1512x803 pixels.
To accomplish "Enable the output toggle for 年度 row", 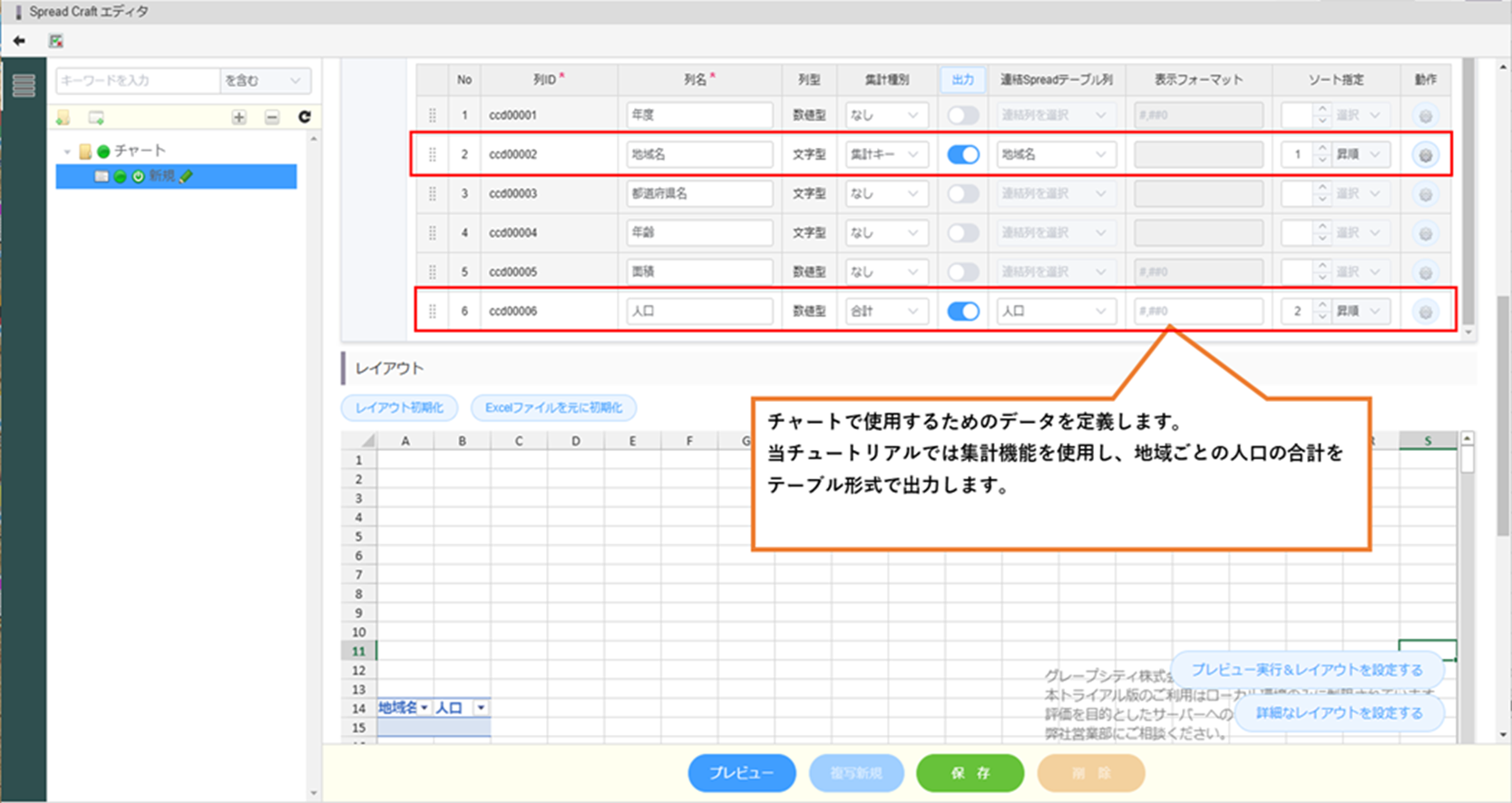I will tap(962, 115).
